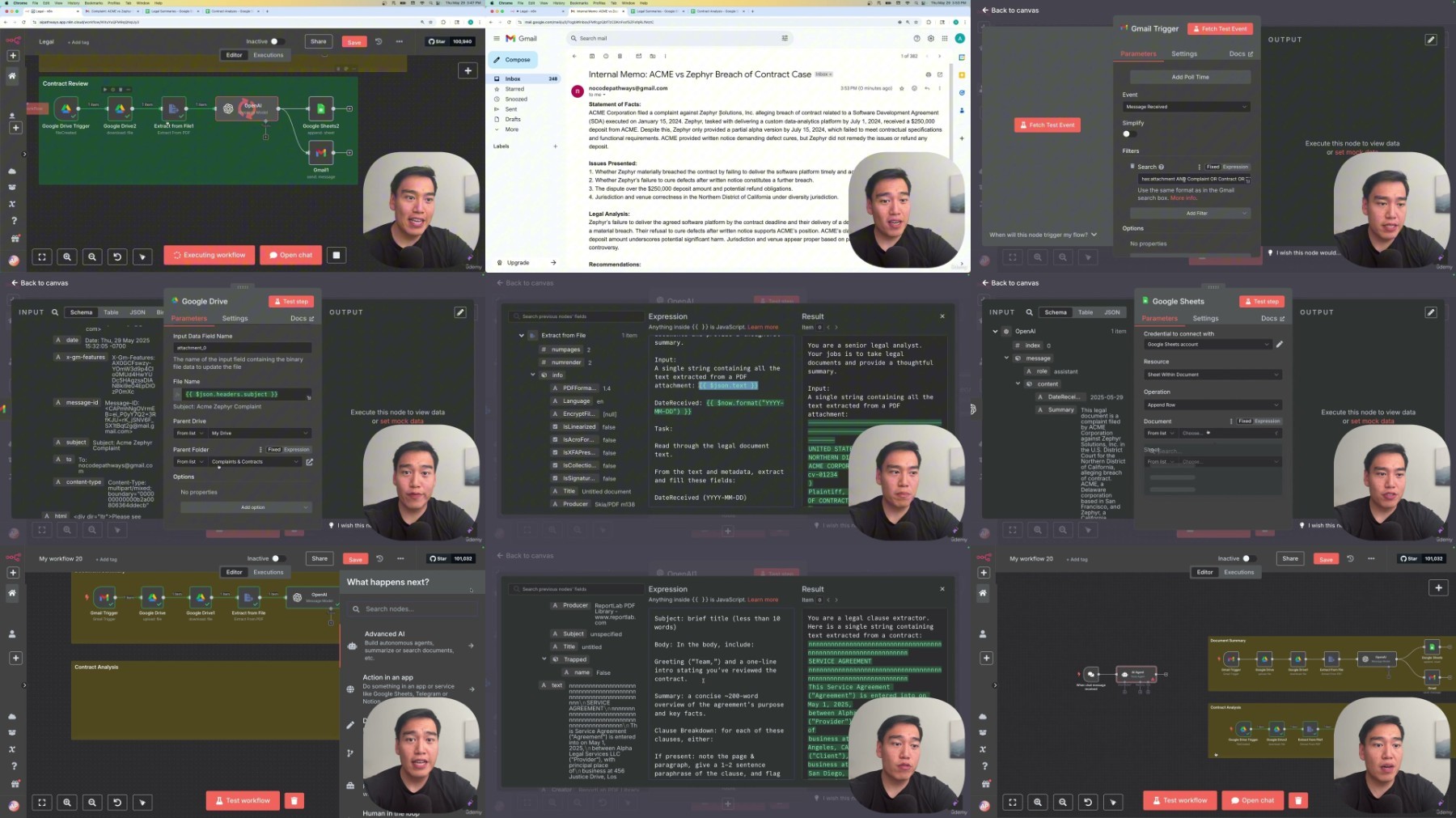Viewport: 1456px width, 818px height.
Task: Open the Add option dropdown in Google Drive panel
Action: coord(246,507)
